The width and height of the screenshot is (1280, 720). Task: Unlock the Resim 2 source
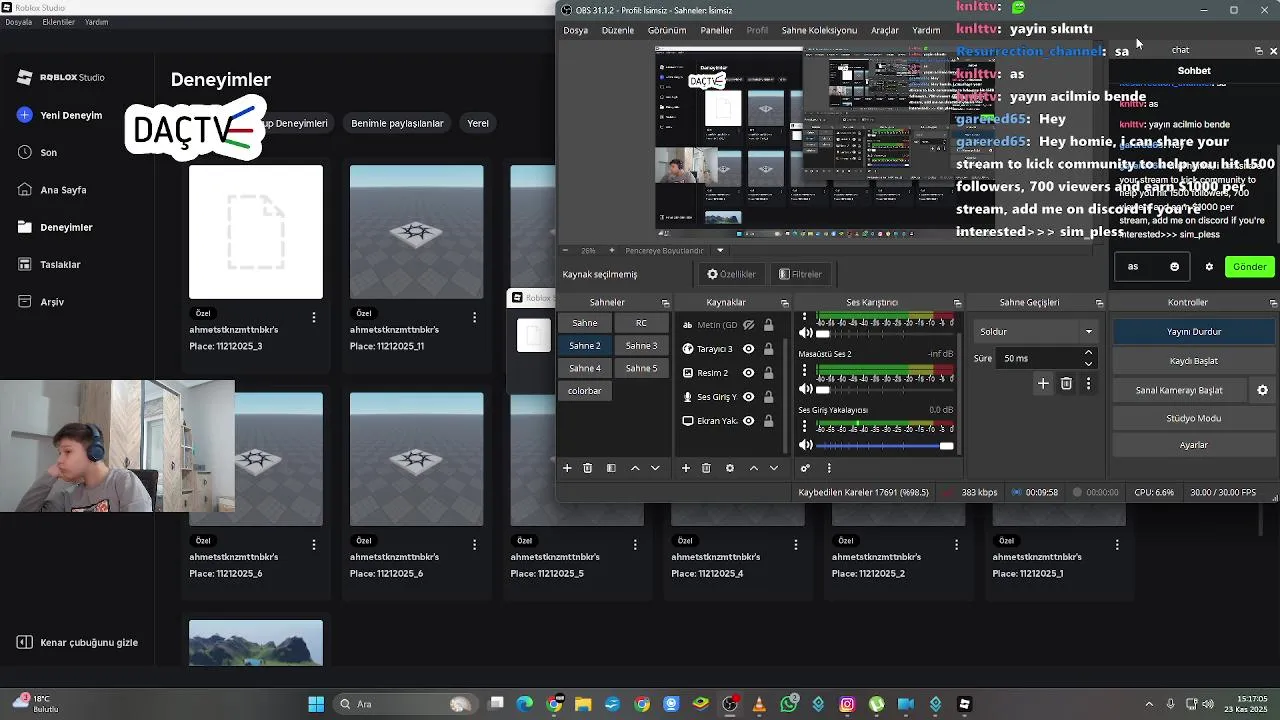point(768,373)
